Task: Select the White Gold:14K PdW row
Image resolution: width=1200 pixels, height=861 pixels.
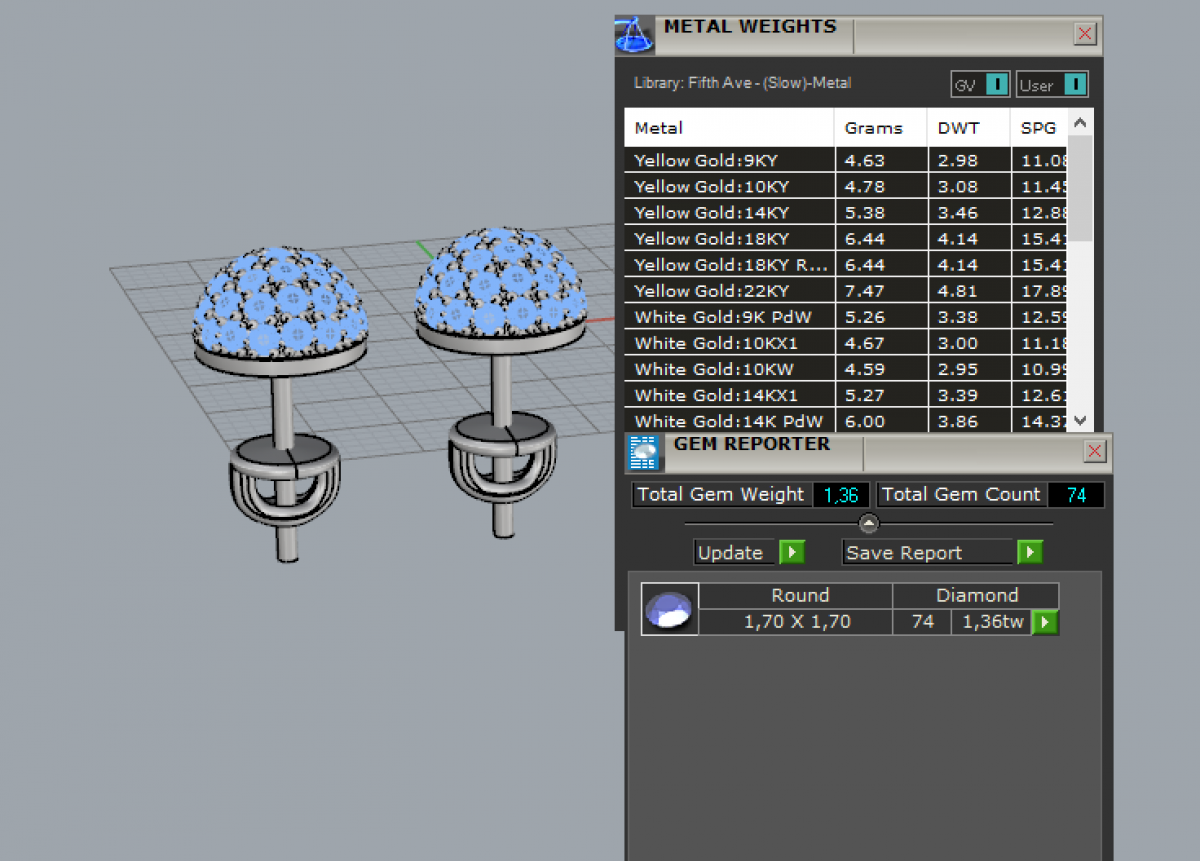Action: click(729, 421)
